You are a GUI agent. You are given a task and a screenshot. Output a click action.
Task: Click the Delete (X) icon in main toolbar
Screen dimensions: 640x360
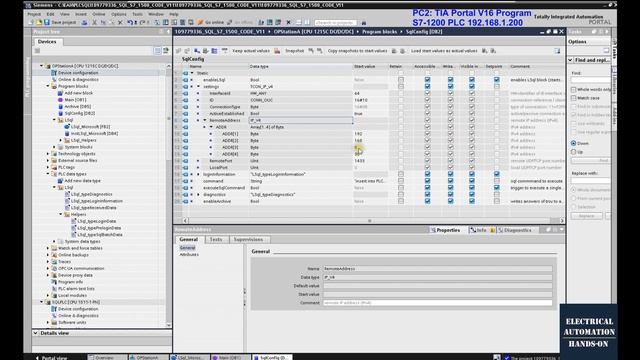pos(120,22)
